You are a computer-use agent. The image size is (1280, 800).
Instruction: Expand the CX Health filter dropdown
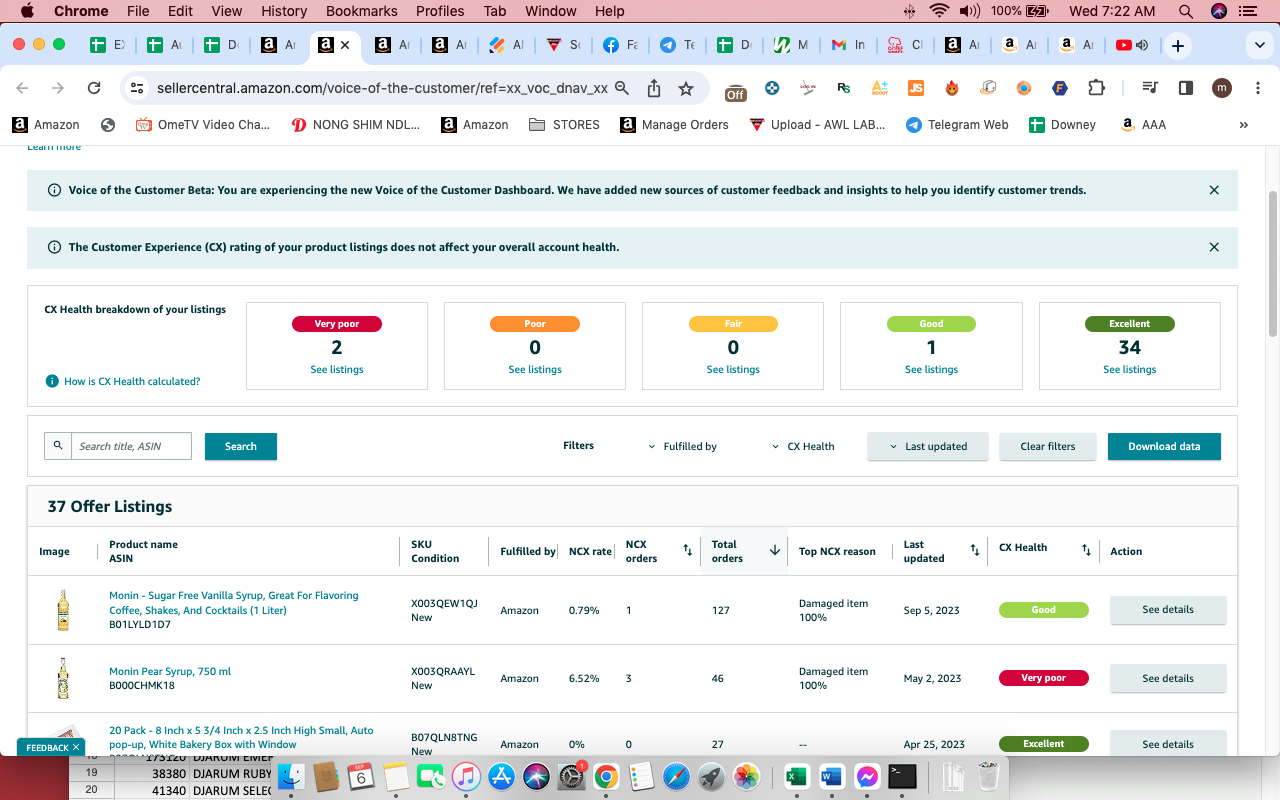[804, 446]
